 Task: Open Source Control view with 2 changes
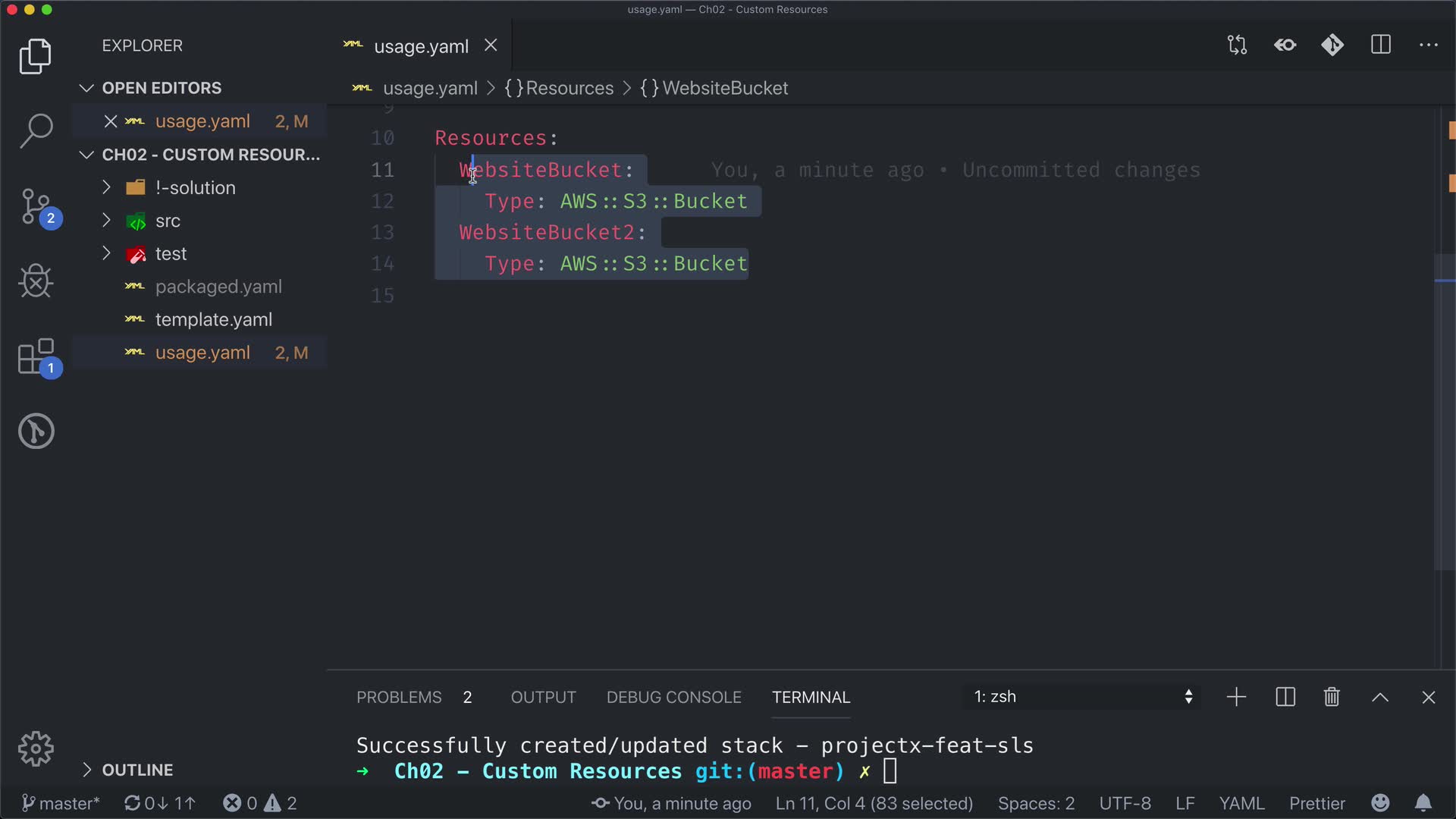(x=36, y=207)
